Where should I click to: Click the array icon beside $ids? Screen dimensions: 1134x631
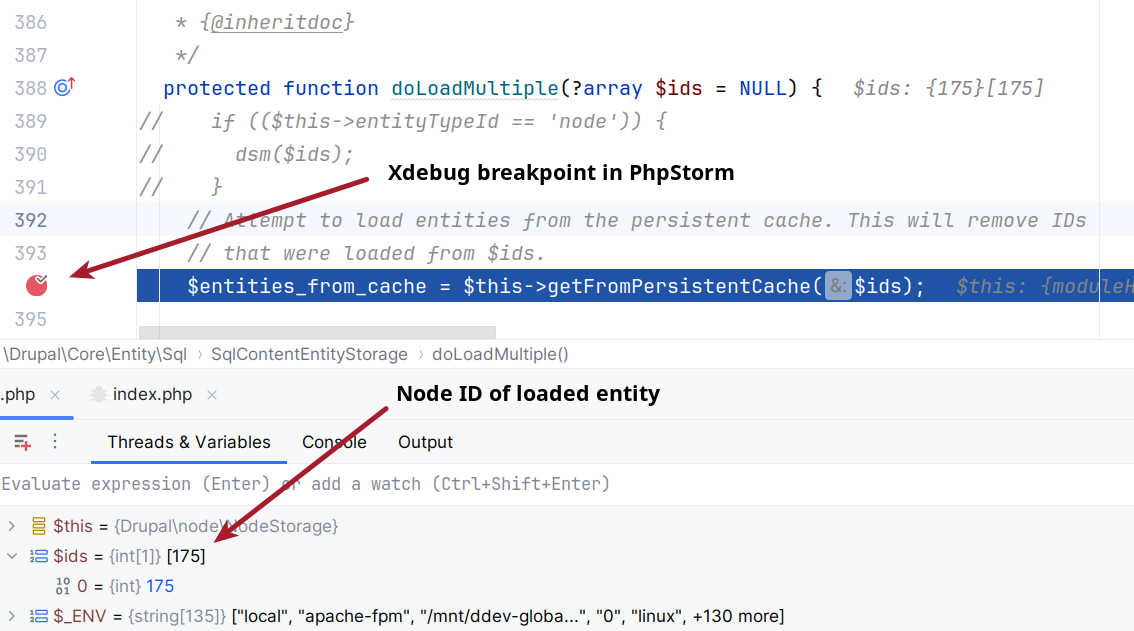point(38,556)
